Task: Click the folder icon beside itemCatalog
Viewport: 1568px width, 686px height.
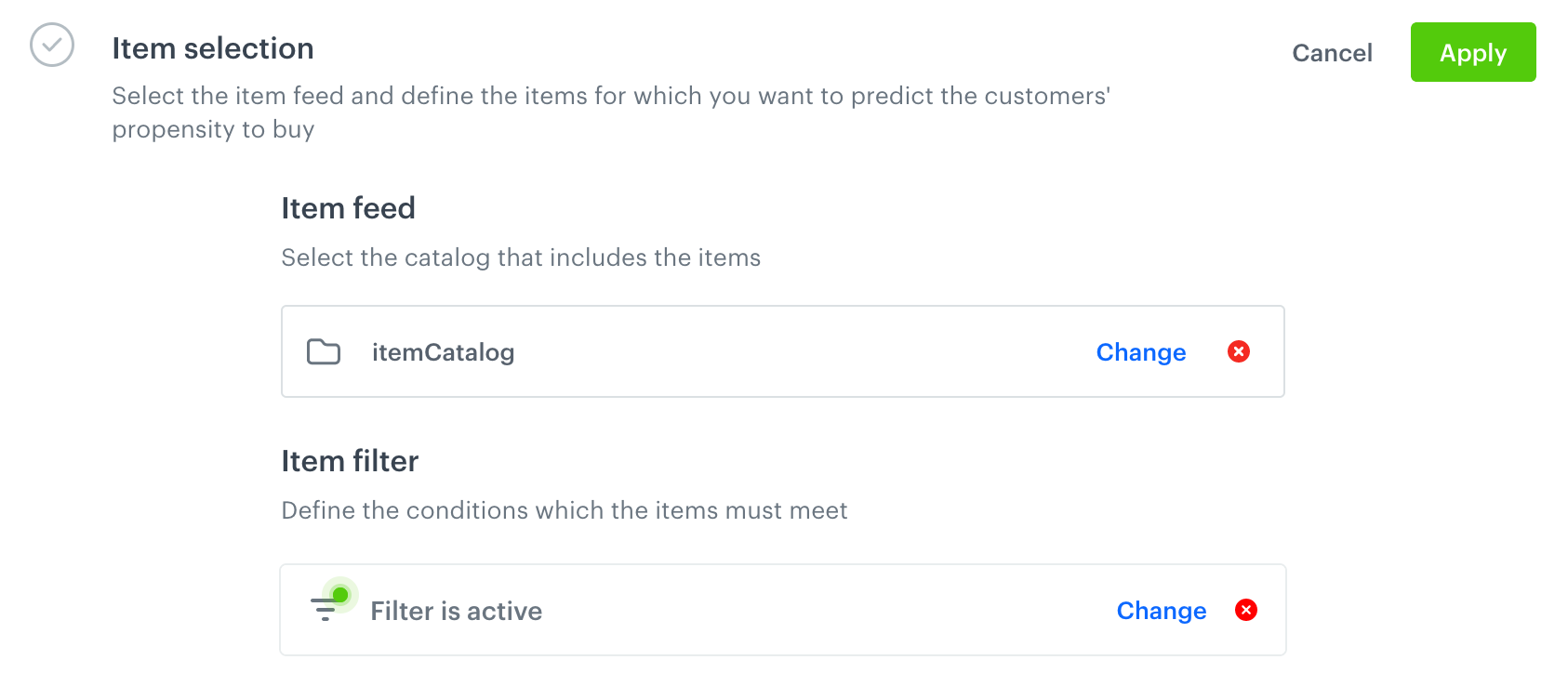Action: pos(323,351)
